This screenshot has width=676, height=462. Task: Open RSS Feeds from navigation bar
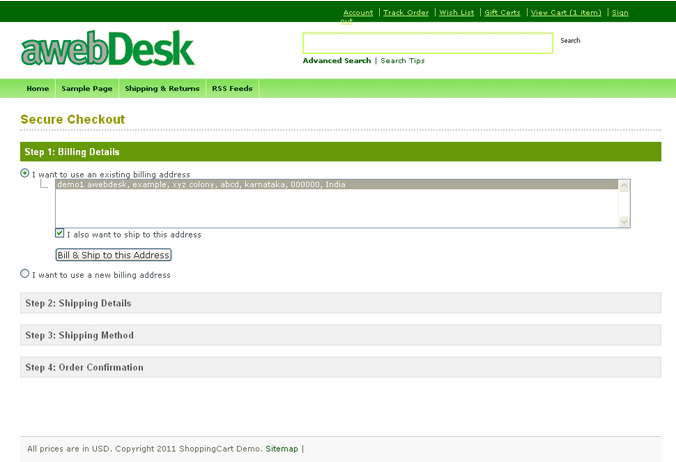tap(232, 89)
